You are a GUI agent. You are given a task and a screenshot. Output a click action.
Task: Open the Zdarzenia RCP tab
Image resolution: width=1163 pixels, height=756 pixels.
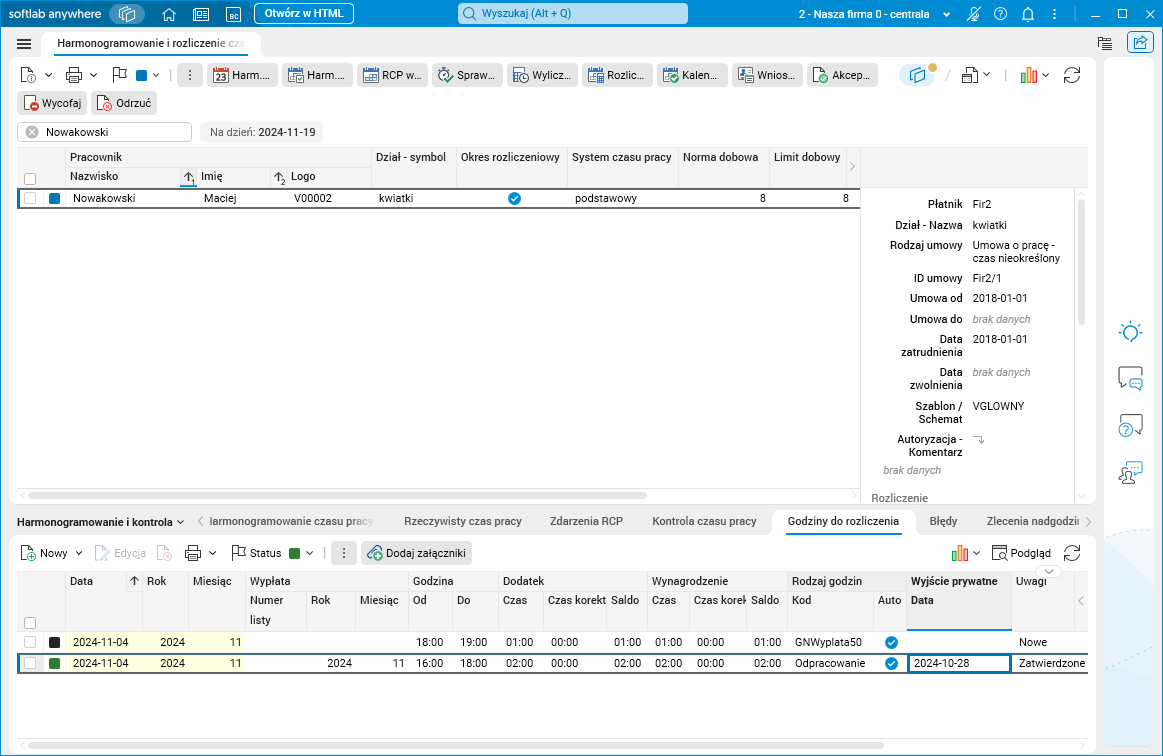pos(586,521)
